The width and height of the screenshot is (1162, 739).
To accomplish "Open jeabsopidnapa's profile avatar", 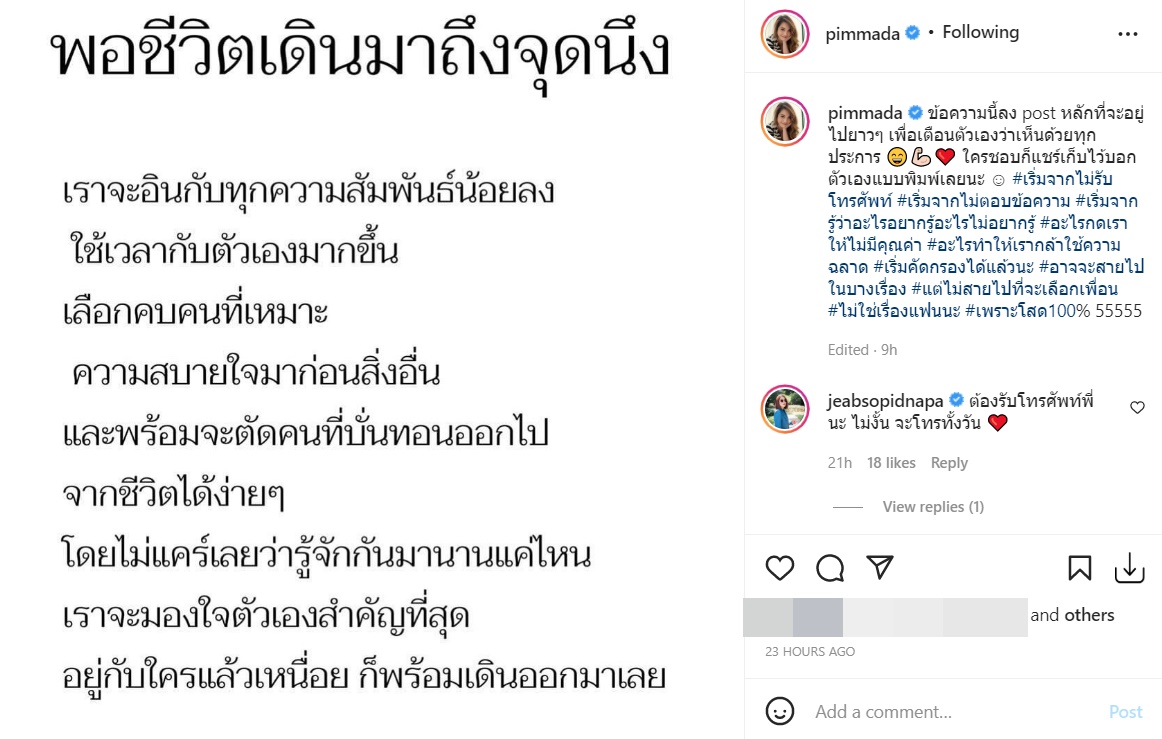I will [785, 409].
